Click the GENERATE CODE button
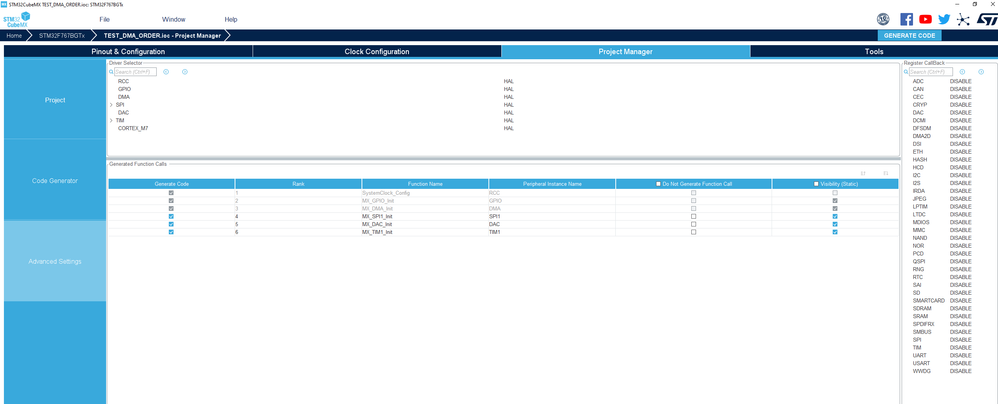998x404 pixels. (x=909, y=36)
